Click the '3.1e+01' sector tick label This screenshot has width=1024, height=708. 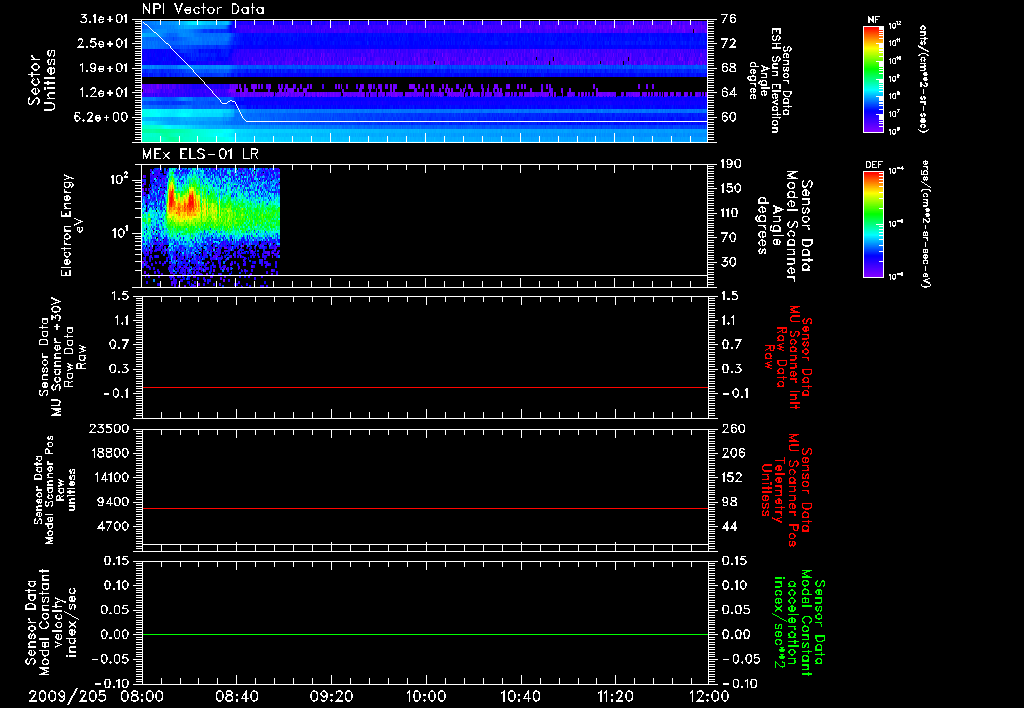tap(103, 19)
